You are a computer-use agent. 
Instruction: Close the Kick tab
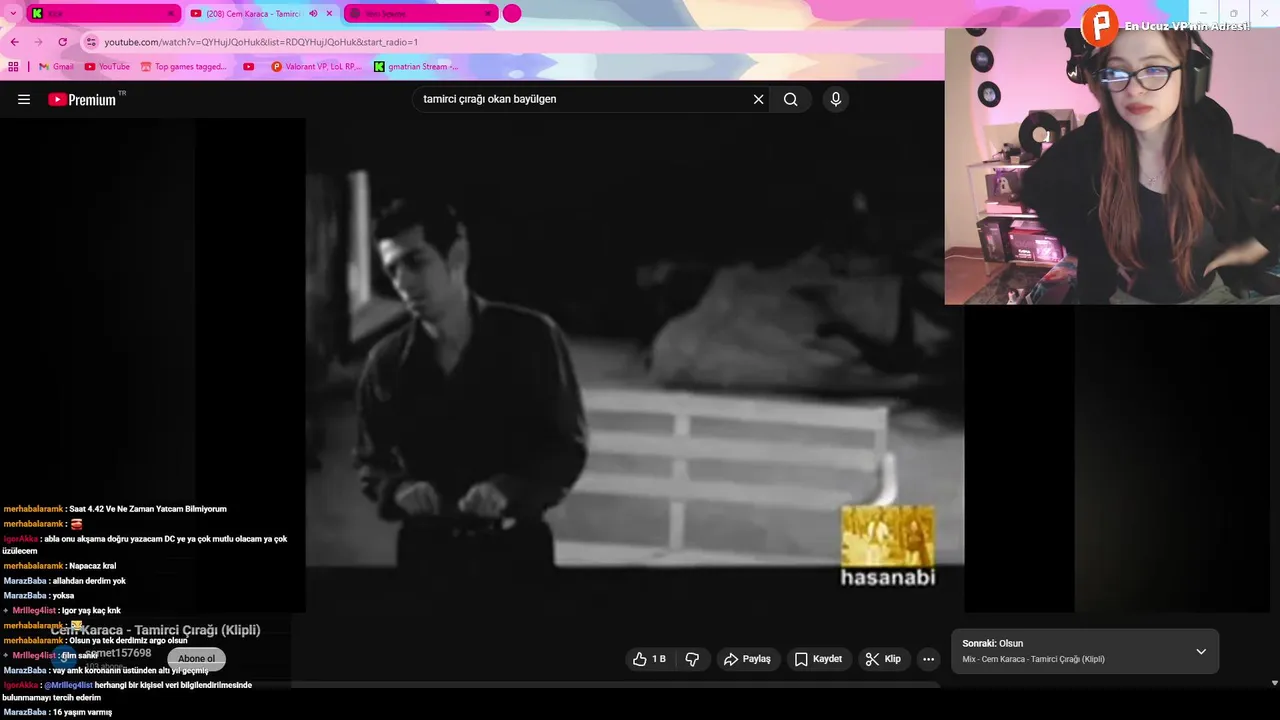click(x=170, y=13)
